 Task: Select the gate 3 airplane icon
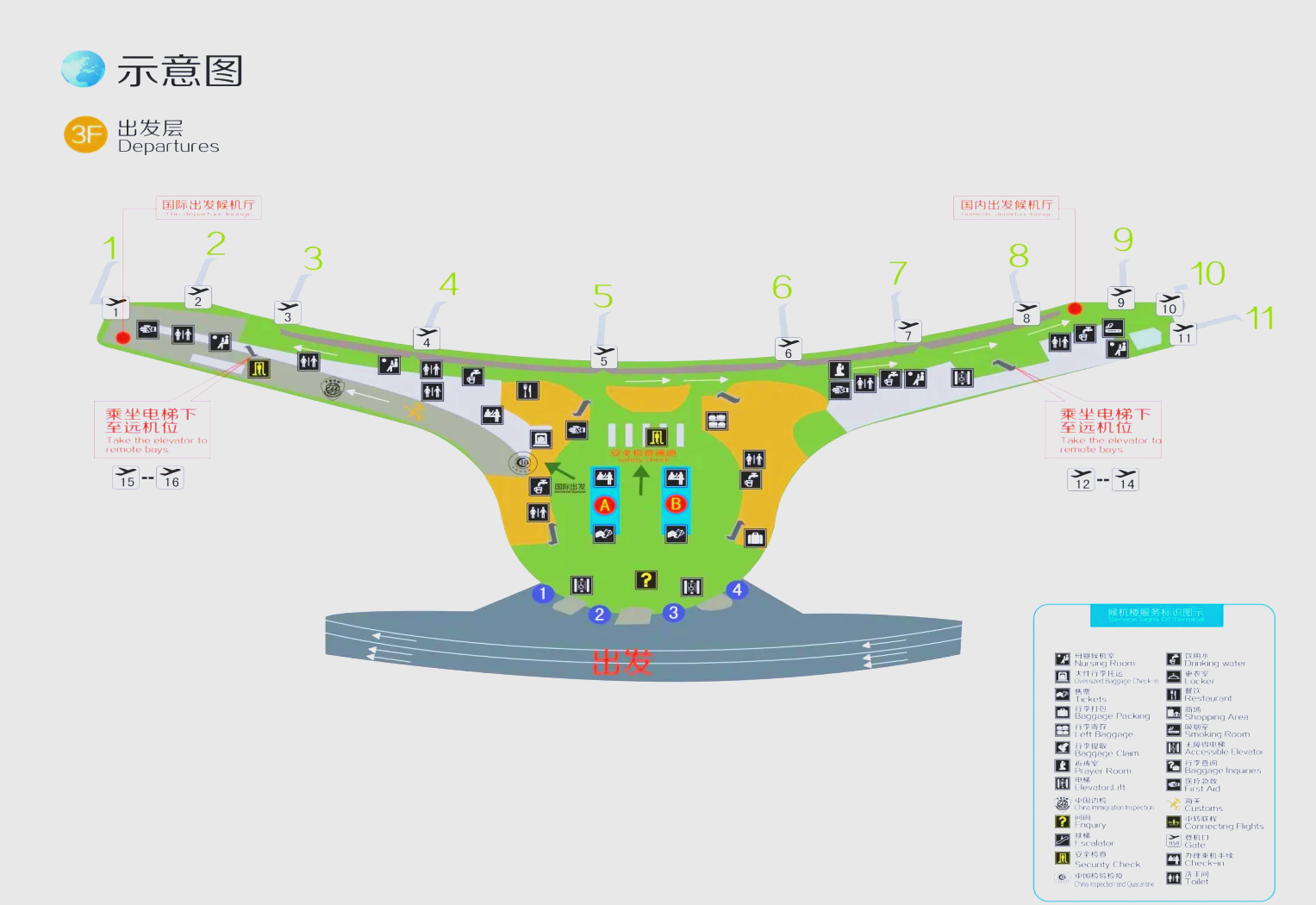click(288, 312)
